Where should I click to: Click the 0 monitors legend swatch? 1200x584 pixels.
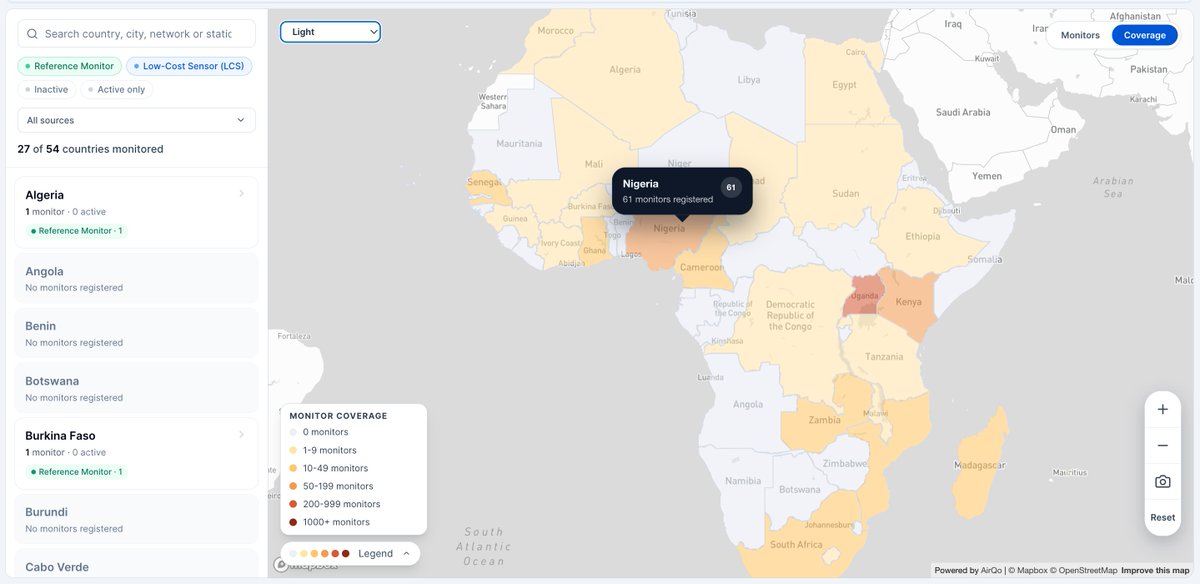(x=293, y=432)
